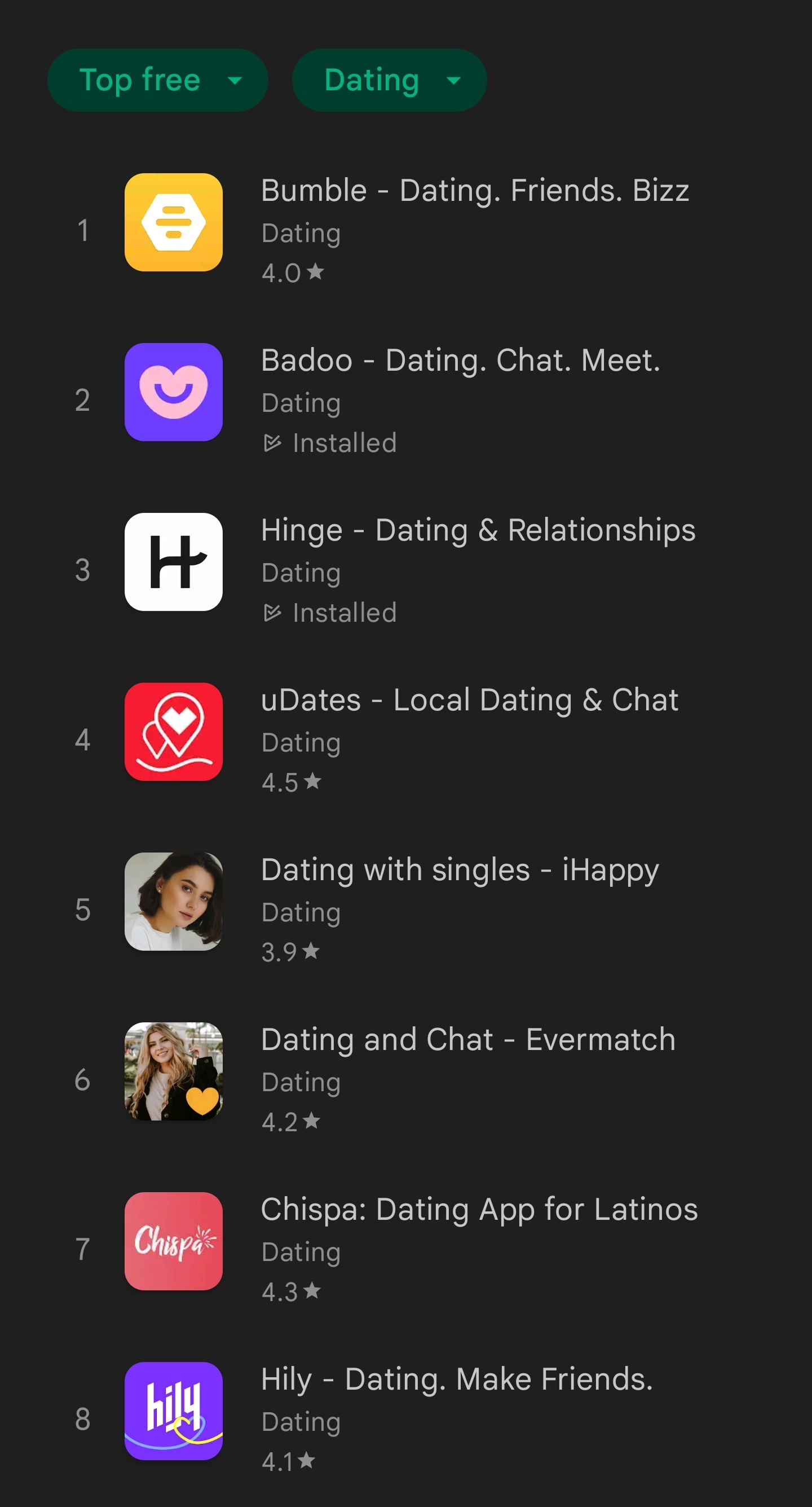Tap the Badoo heart icon
Image resolution: width=812 pixels, height=1507 pixels.
coord(174,392)
